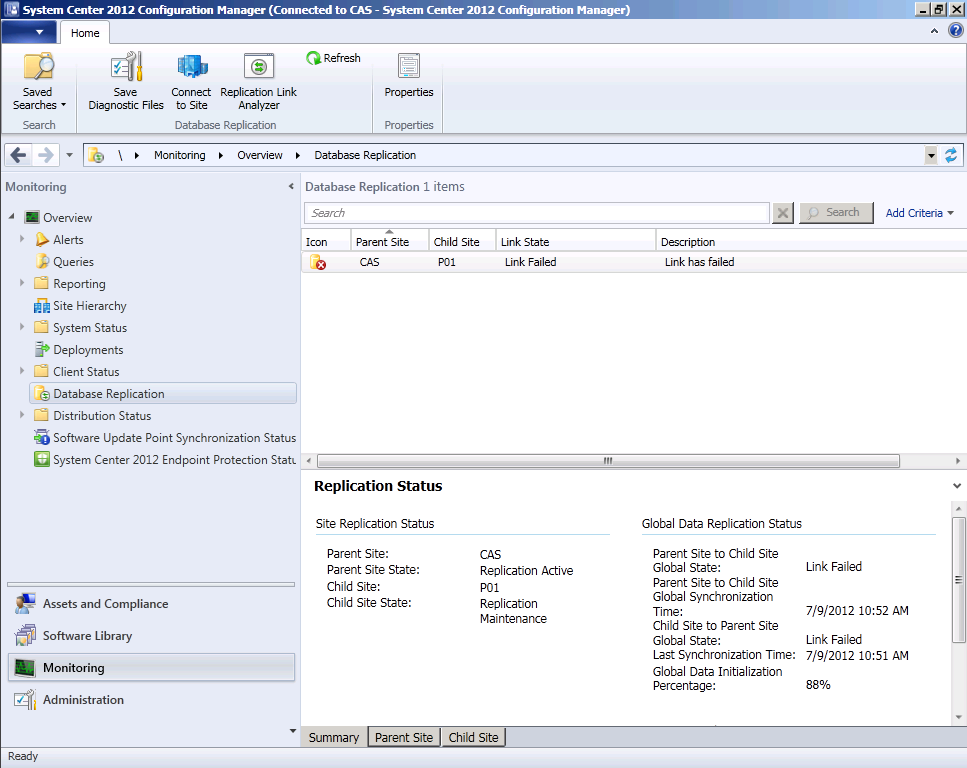Image resolution: width=967 pixels, height=768 pixels.
Task: Expand the Client Status tree node
Action: tap(22, 371)
